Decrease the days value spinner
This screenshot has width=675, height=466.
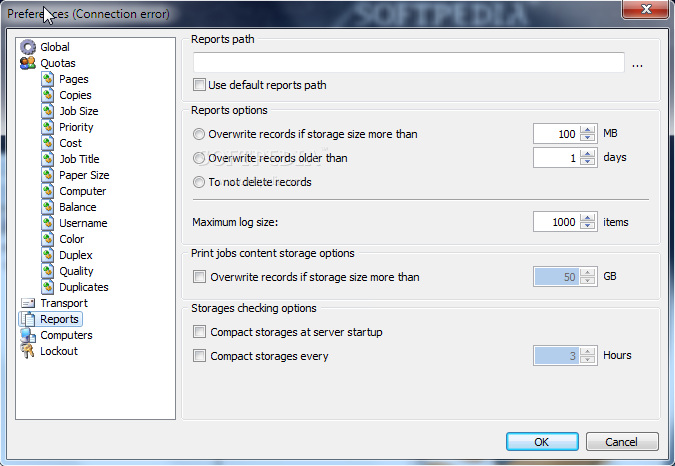coord(588,162)
